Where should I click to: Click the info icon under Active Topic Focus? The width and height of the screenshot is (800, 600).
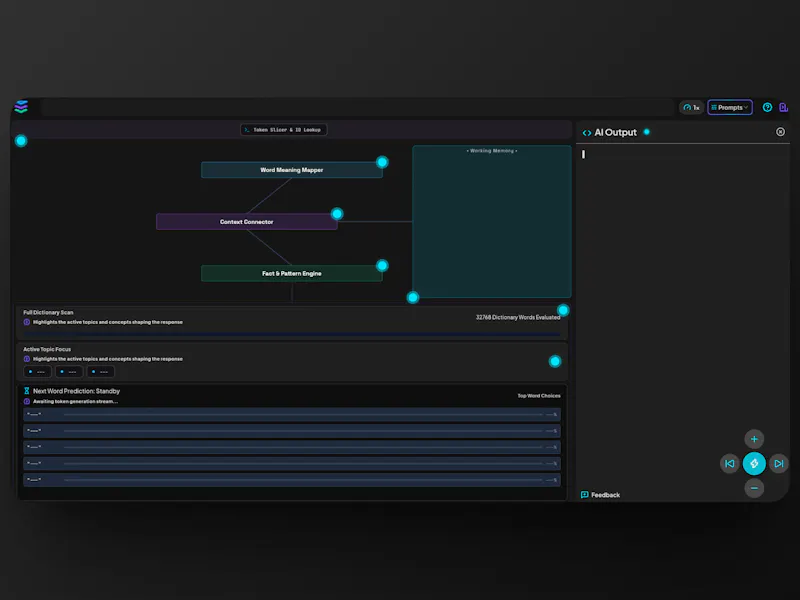coord(27,359)
